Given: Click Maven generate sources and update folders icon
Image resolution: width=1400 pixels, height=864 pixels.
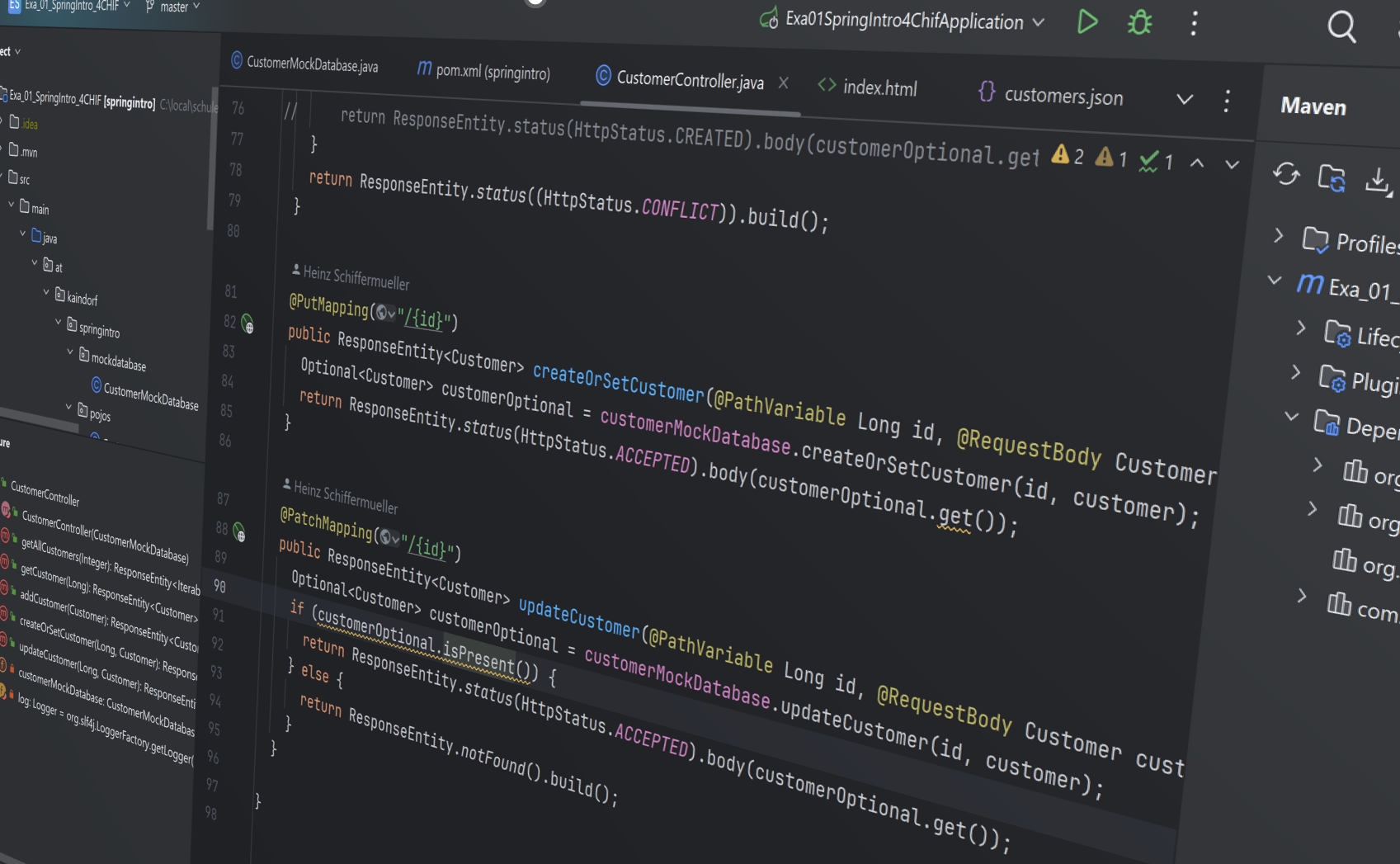Looking at the screenshot, I should [1332, 177].
